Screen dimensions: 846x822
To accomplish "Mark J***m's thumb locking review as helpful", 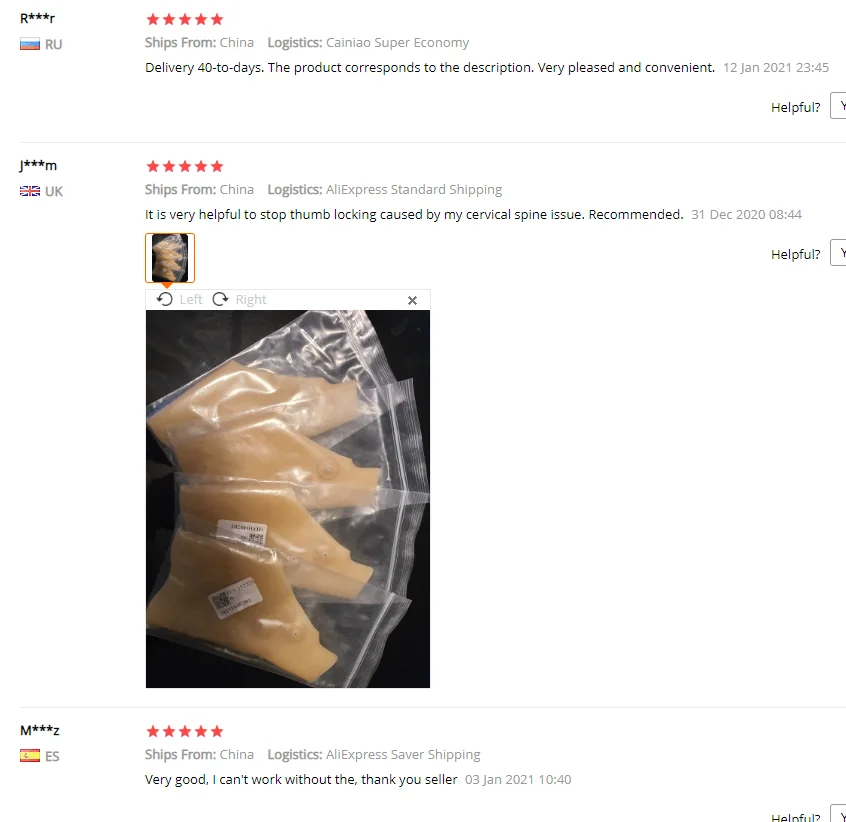I will (838, 252).
